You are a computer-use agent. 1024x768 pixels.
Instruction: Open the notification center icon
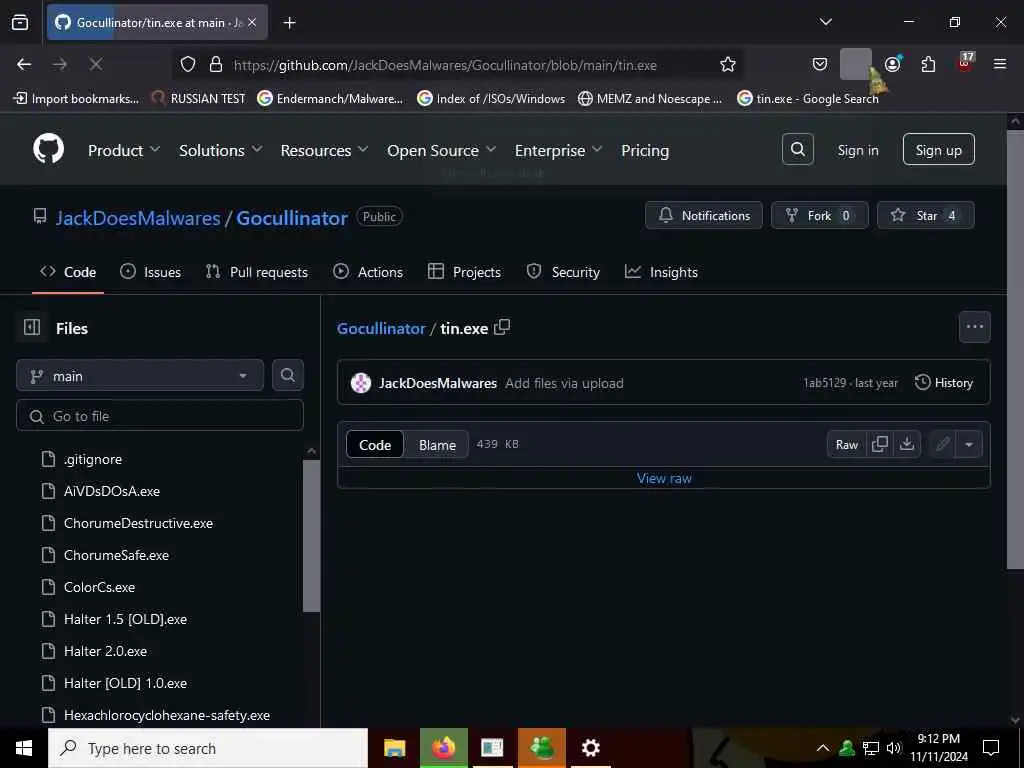pos(991,748)
